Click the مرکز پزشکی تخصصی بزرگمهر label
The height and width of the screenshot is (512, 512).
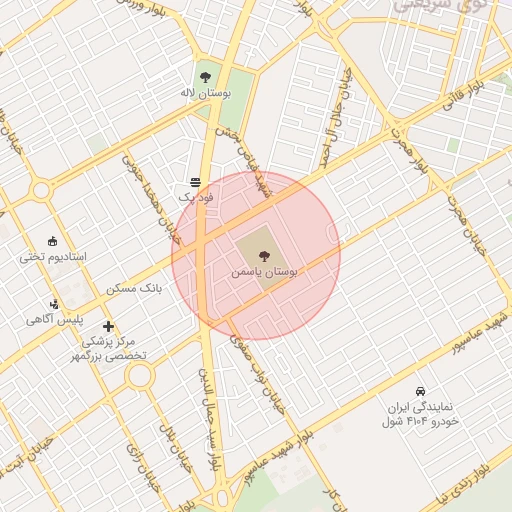pos(108,349)
